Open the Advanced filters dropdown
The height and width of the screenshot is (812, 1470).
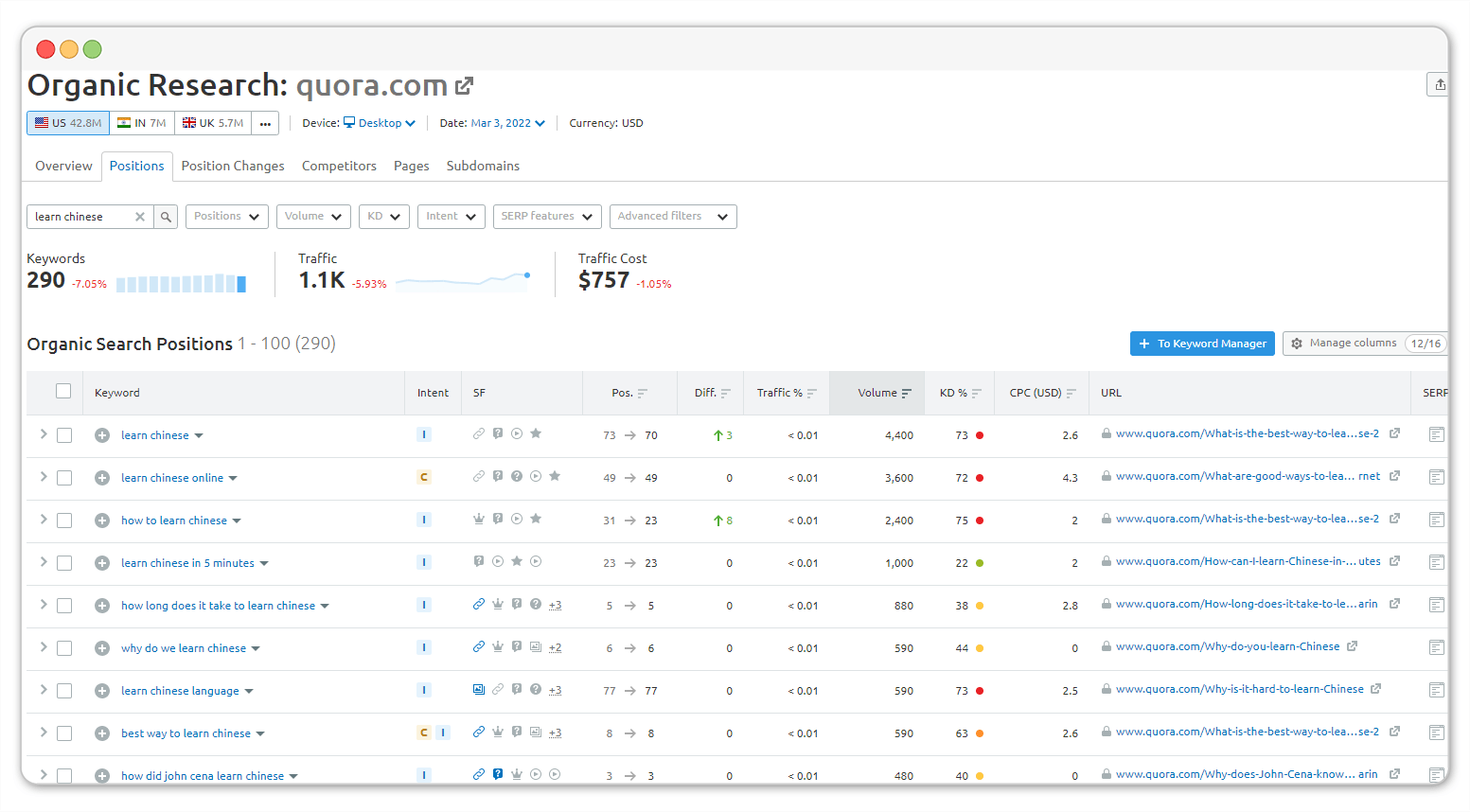(x=673, y=217)
